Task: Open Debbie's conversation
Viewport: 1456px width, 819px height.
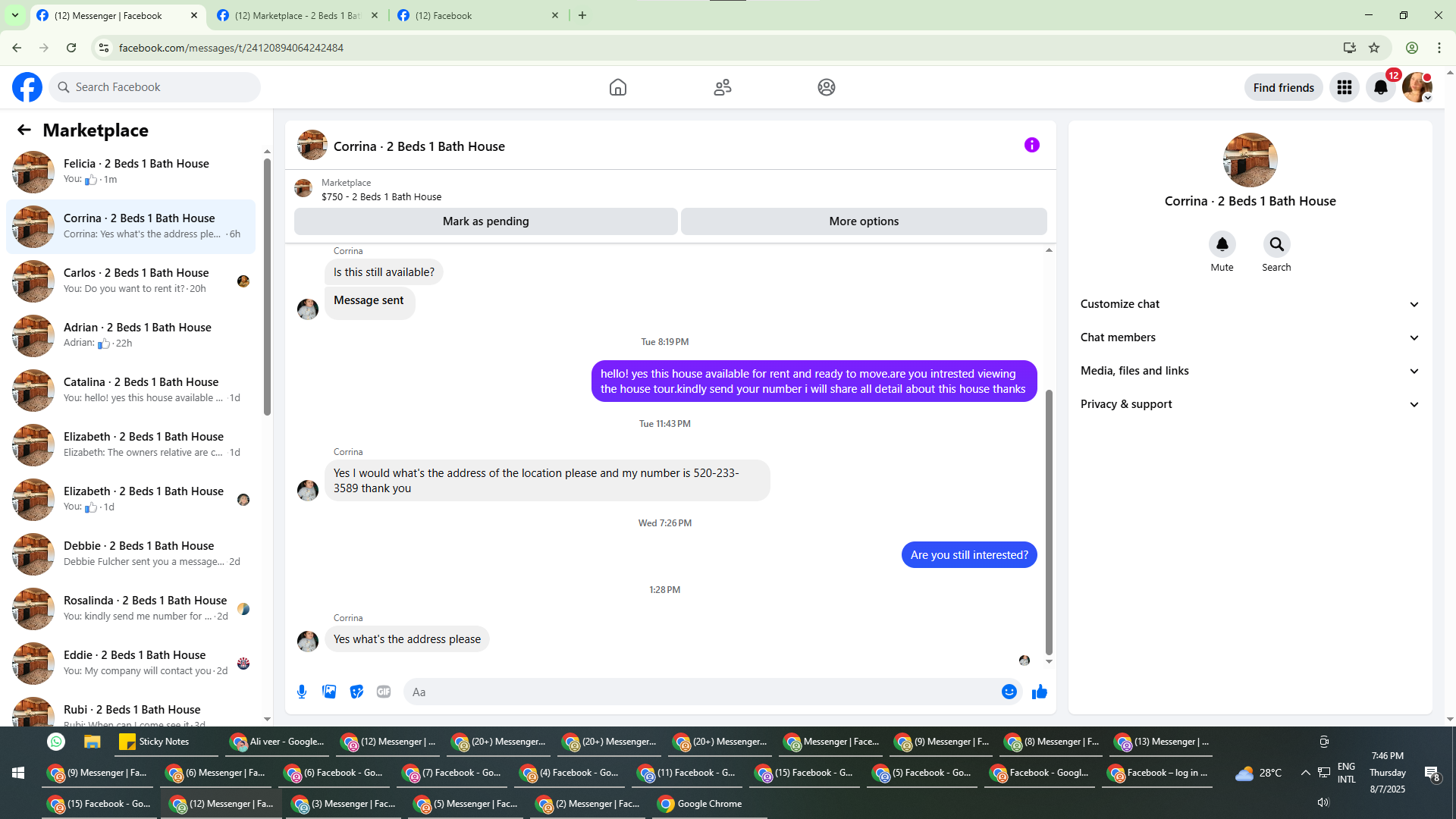Action: 130,554
